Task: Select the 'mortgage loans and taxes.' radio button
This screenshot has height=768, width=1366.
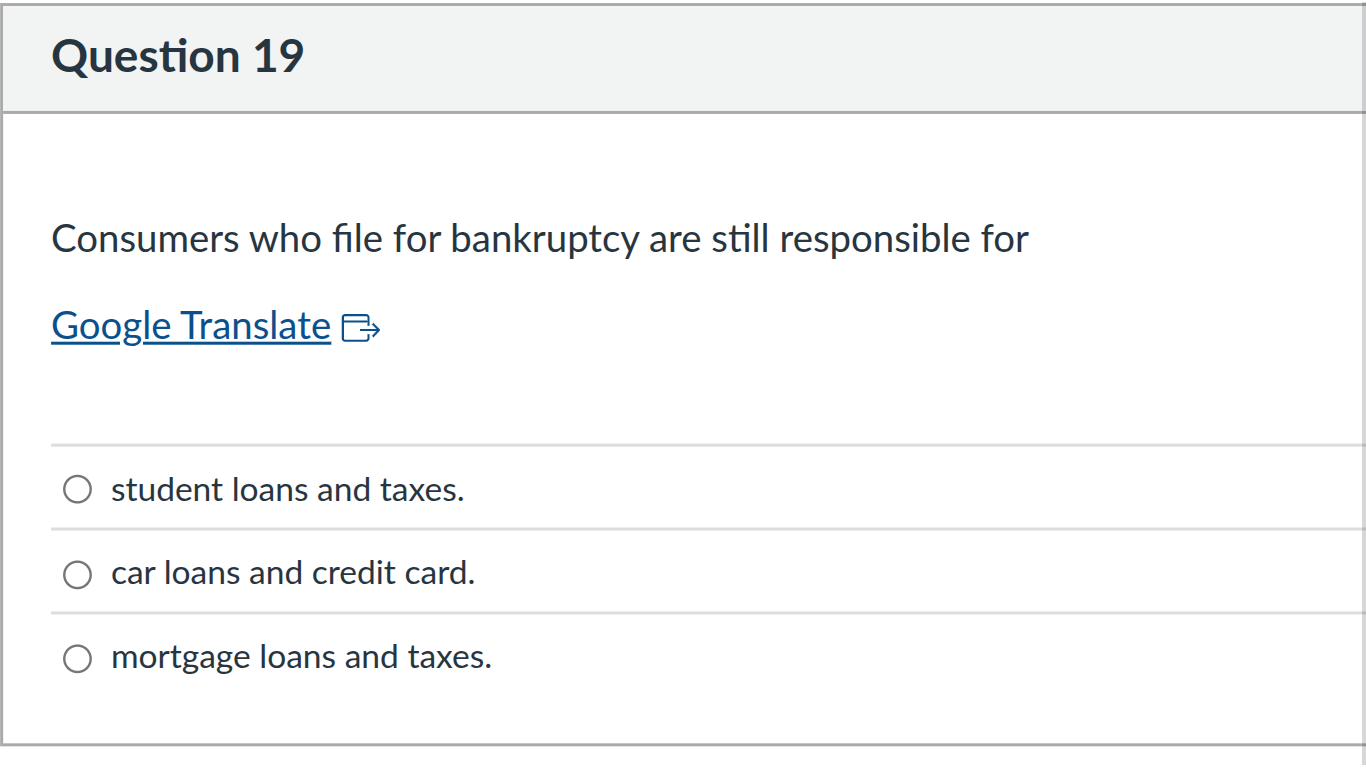Action: click(x=77, y=658)
